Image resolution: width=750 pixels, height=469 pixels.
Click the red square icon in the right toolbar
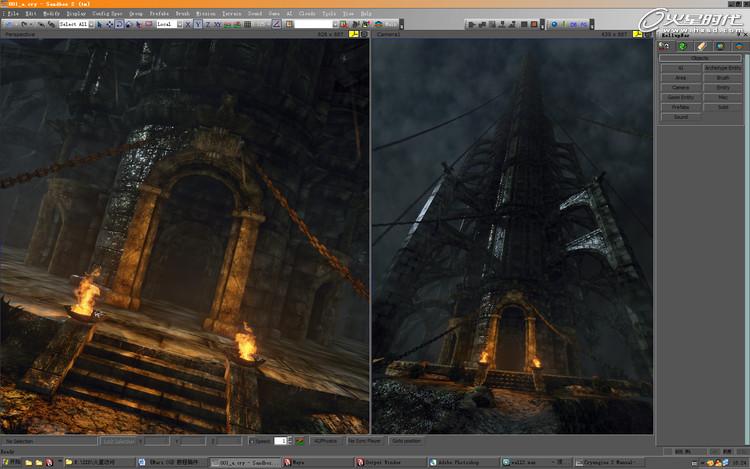click(534, 24)
